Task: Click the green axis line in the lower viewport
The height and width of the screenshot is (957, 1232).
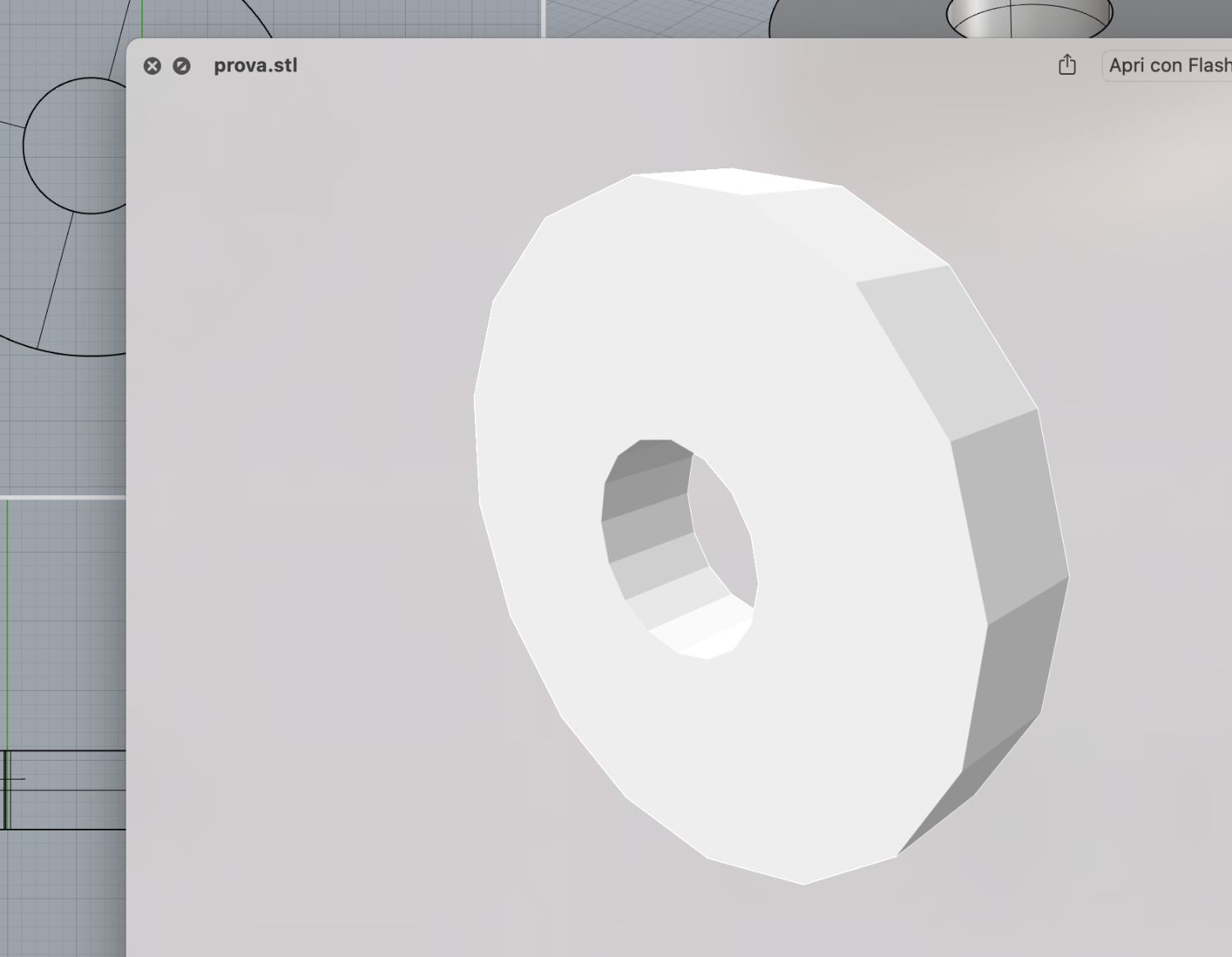Action: [x=7, y=624]
